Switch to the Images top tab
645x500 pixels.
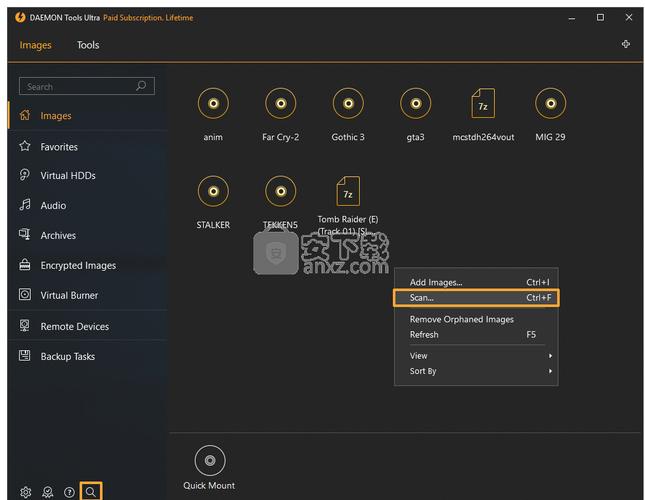[35, 45]
